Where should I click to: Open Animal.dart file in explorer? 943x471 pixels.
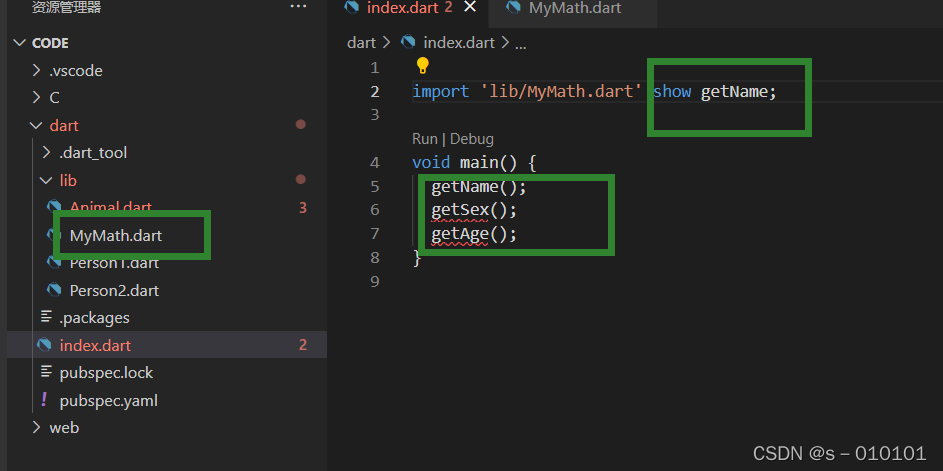111,208
